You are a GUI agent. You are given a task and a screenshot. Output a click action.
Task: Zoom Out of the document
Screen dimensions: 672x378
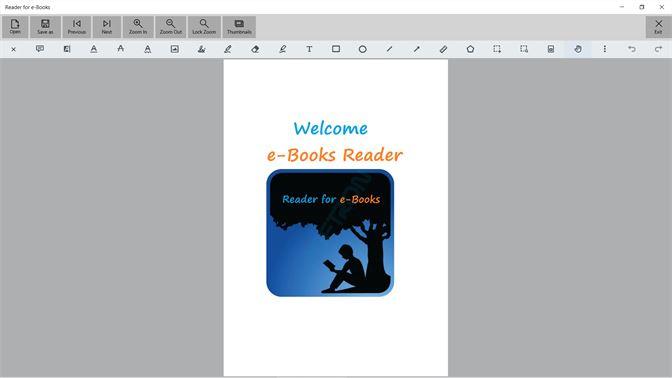click(x=171, y=27)
